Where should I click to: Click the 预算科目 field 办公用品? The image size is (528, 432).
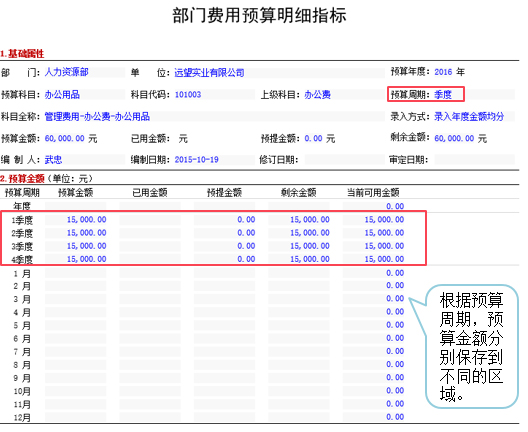85,95
